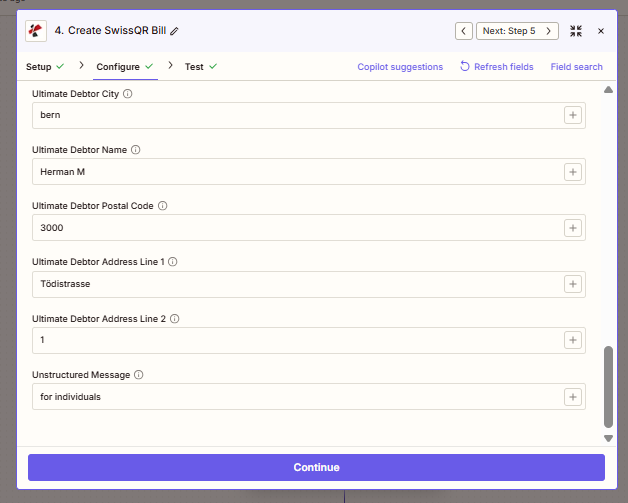
Task: Click info icon beside Ultimate Debtor Address Line 1
Action: [172, 262]
